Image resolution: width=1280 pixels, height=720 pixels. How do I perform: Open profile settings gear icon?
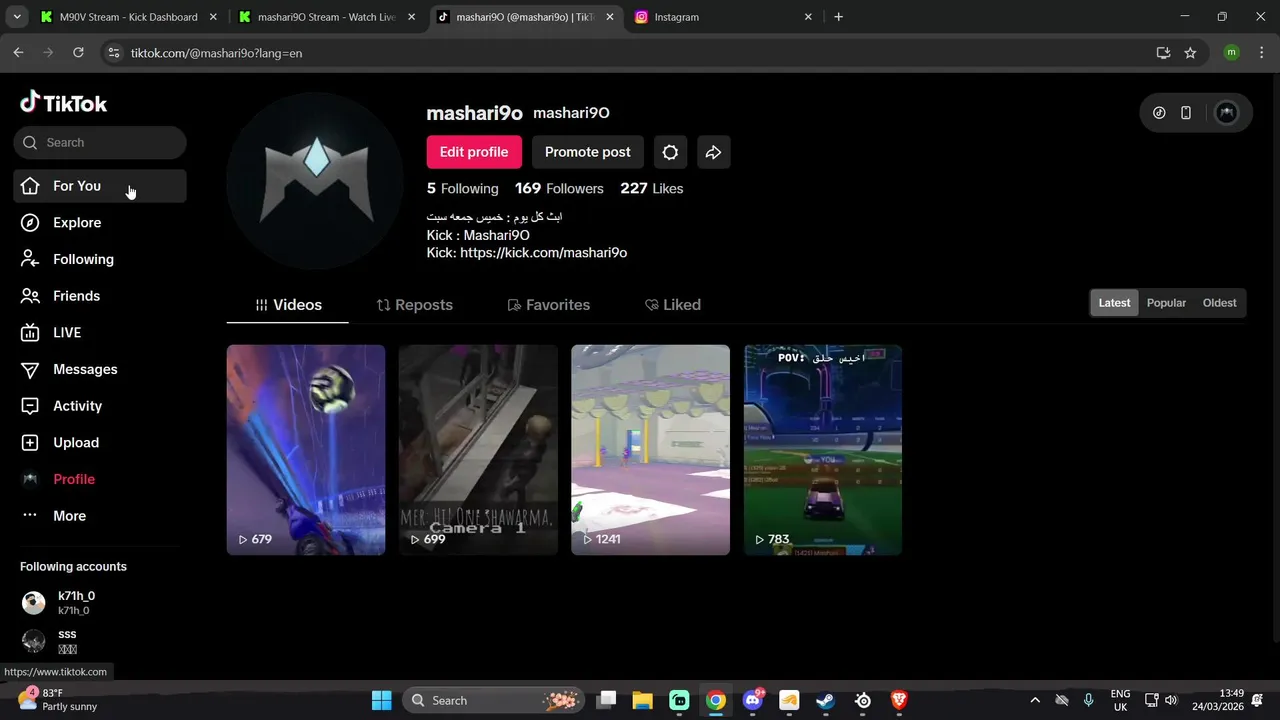click(670, 152)
